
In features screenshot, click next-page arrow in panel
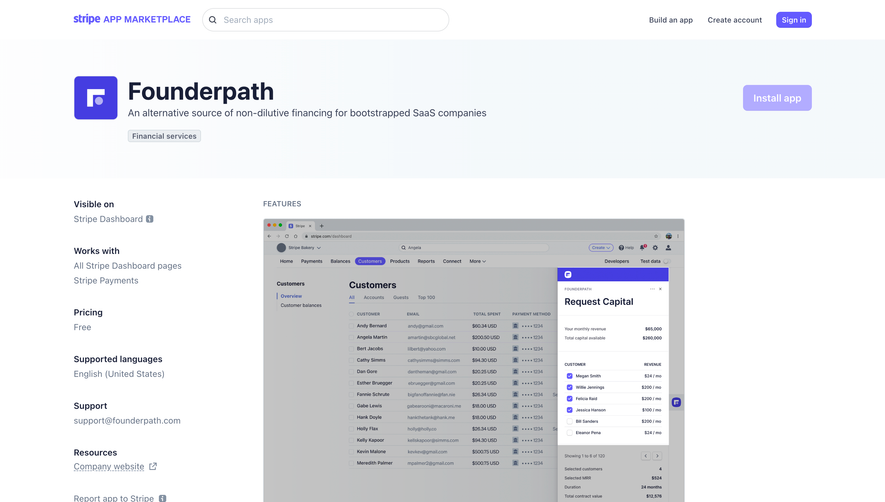pos(657,456)
